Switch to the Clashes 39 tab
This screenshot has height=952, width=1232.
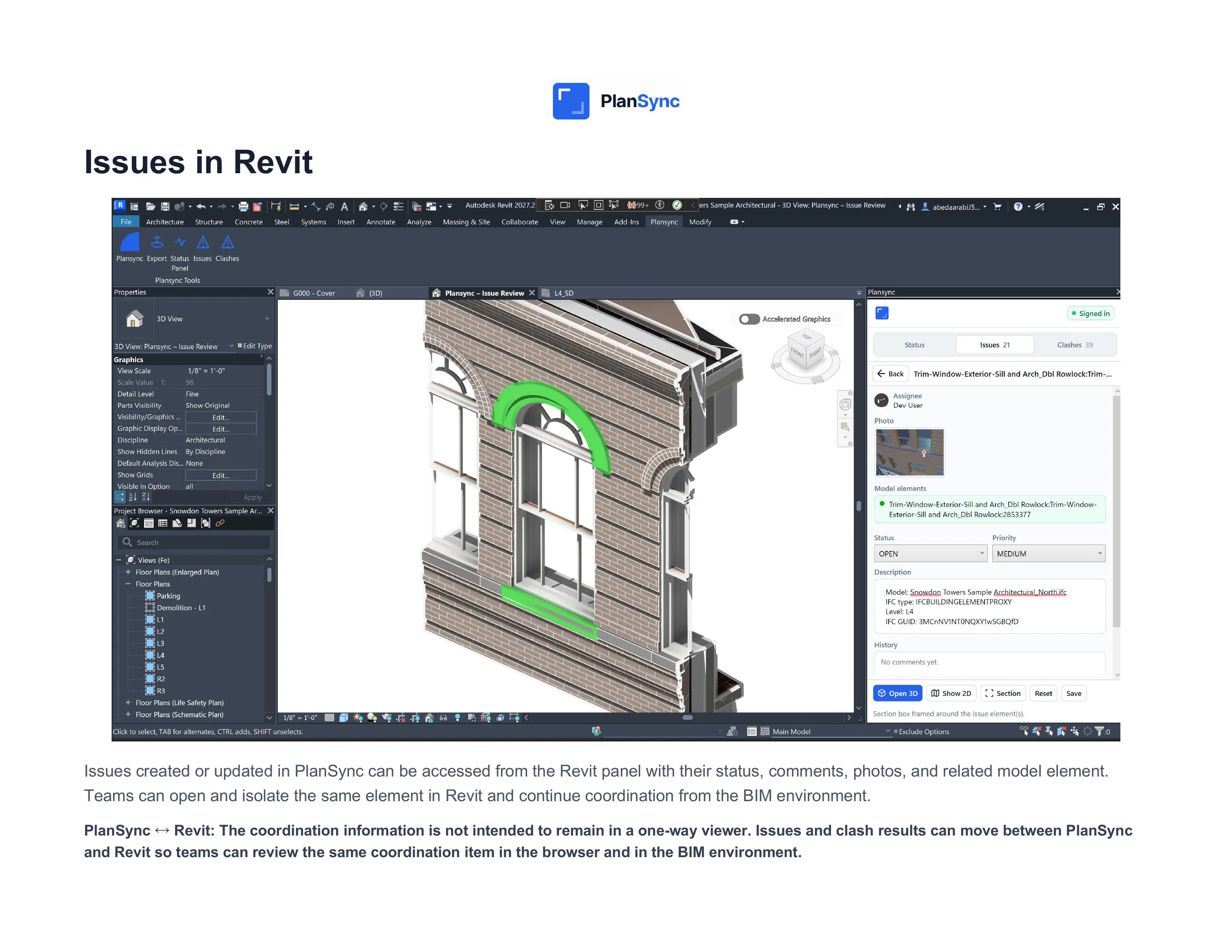[1074, 345]
